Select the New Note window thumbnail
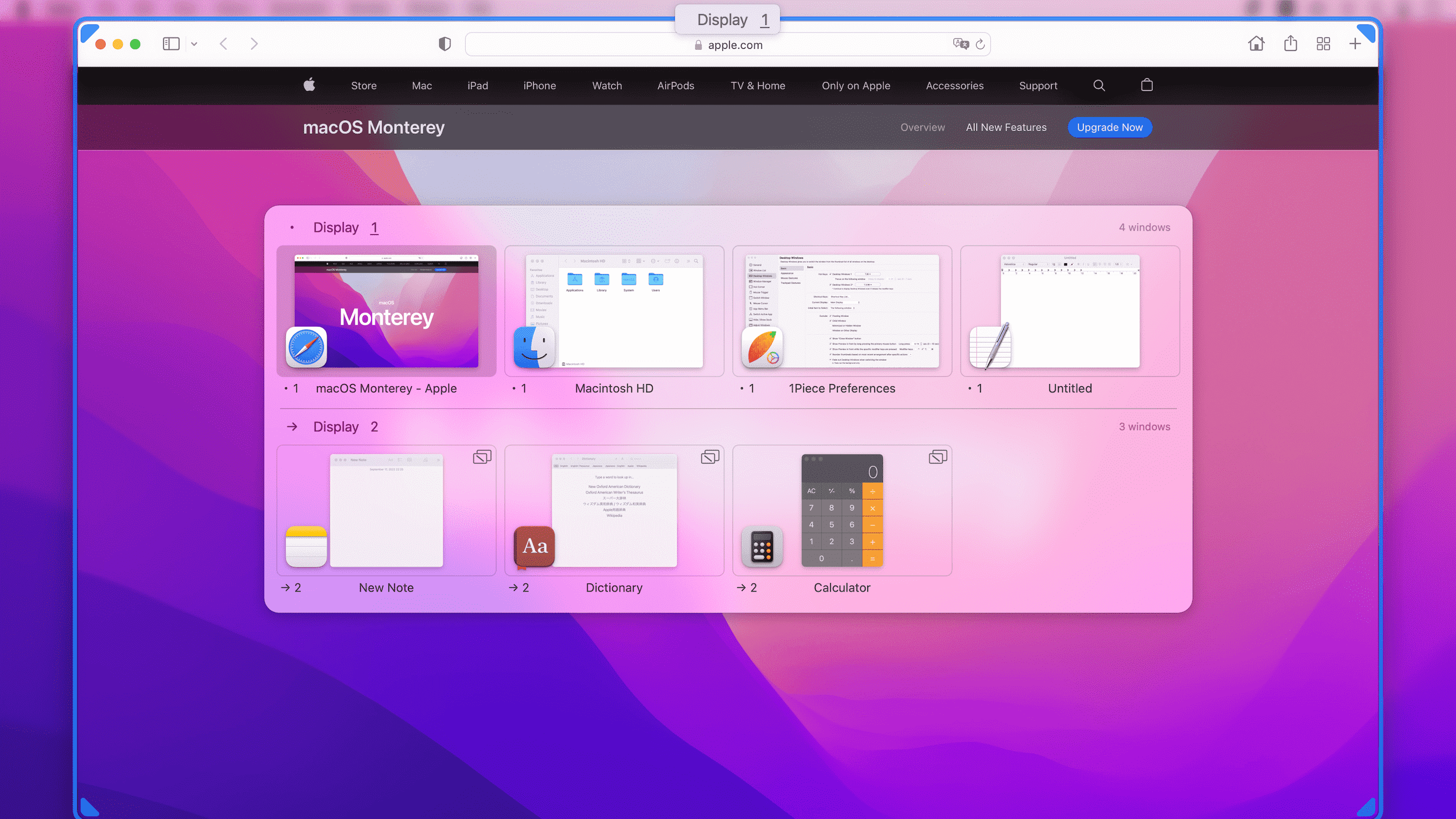1456x819 pixels. [386, 510]
